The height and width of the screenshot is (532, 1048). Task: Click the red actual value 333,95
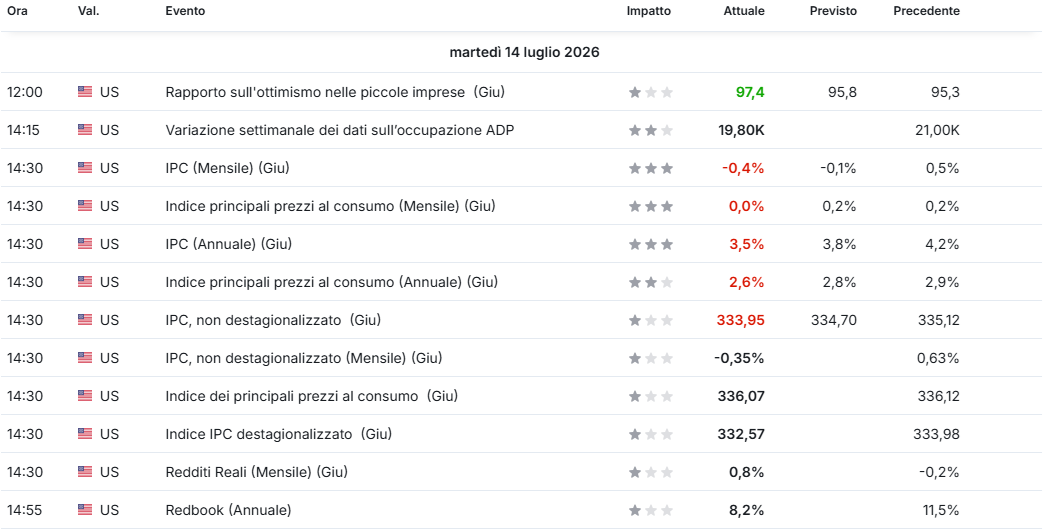pos(741,320)
